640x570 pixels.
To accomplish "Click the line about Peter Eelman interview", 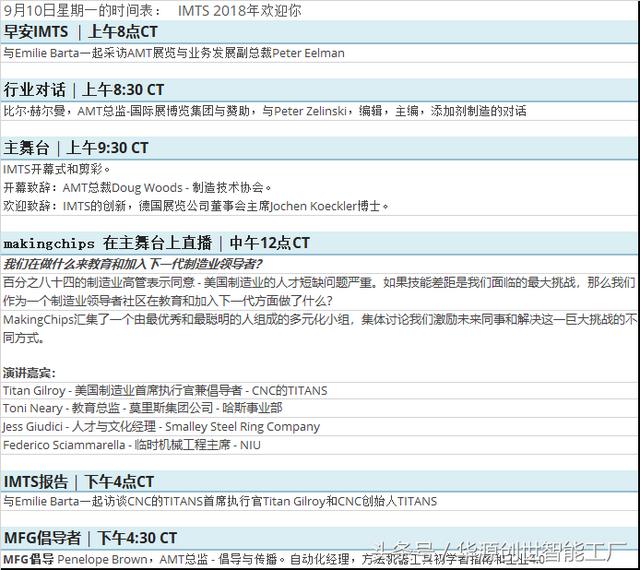I will 174,53.
